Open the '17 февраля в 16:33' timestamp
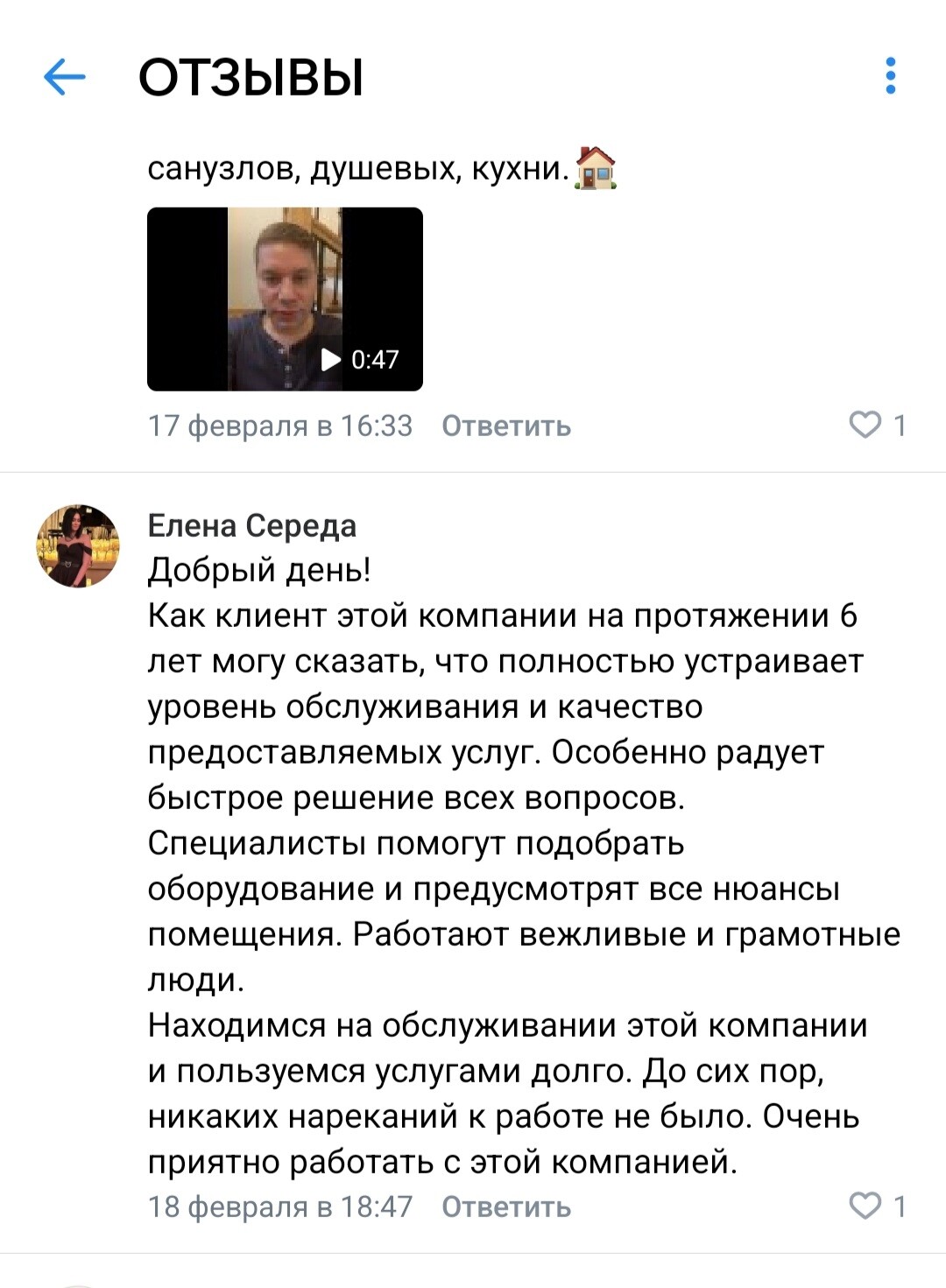This screenshot has width=946, height=1288. click(x=279, y=426)
